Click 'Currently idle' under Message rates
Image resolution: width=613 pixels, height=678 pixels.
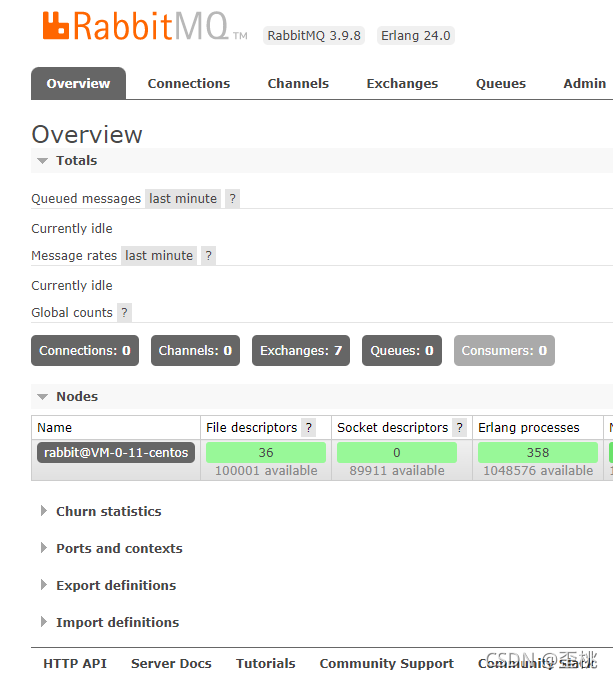(72, 285)
